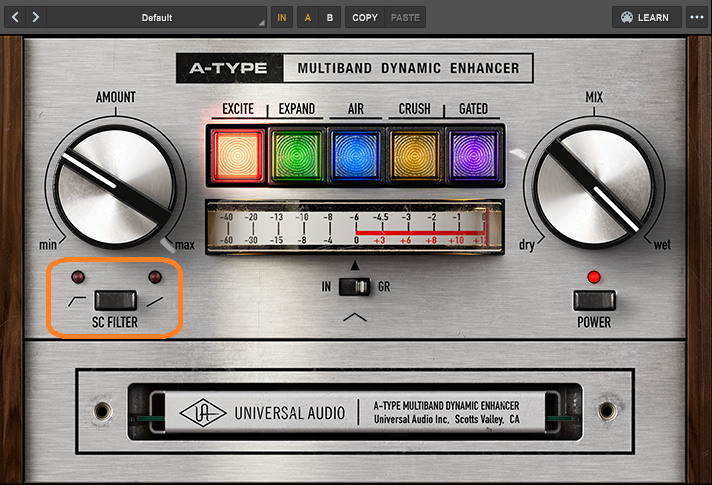Screen dimensions: 712x485
Task: Toggle the IN bypass button
Action: [281, 17]
